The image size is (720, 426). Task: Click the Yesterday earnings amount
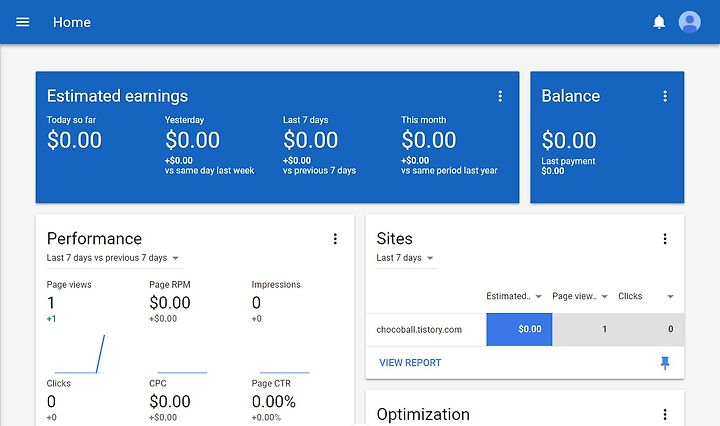[192, 140]
